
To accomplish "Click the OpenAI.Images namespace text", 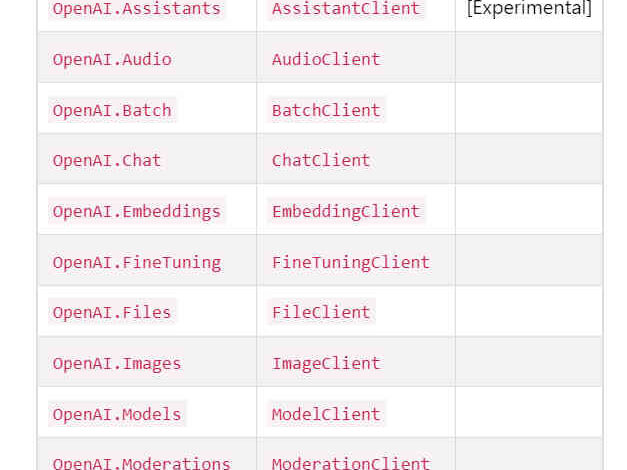I will [117, 363].
